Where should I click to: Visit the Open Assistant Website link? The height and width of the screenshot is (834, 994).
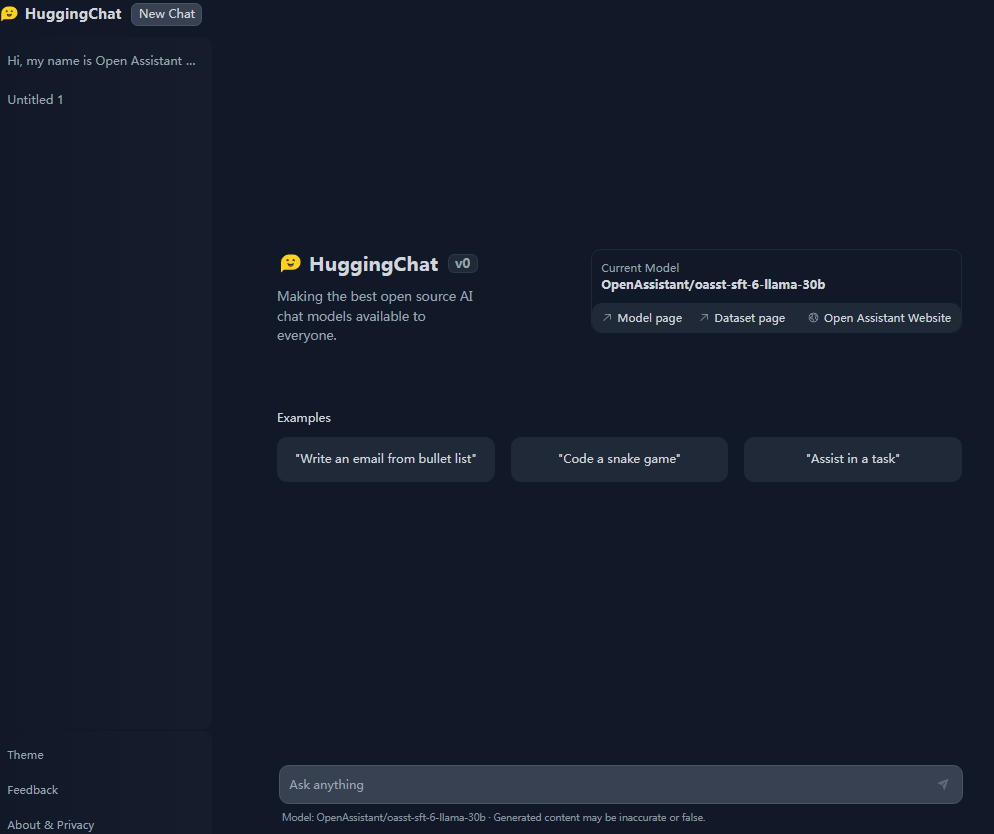click(879, 318)
